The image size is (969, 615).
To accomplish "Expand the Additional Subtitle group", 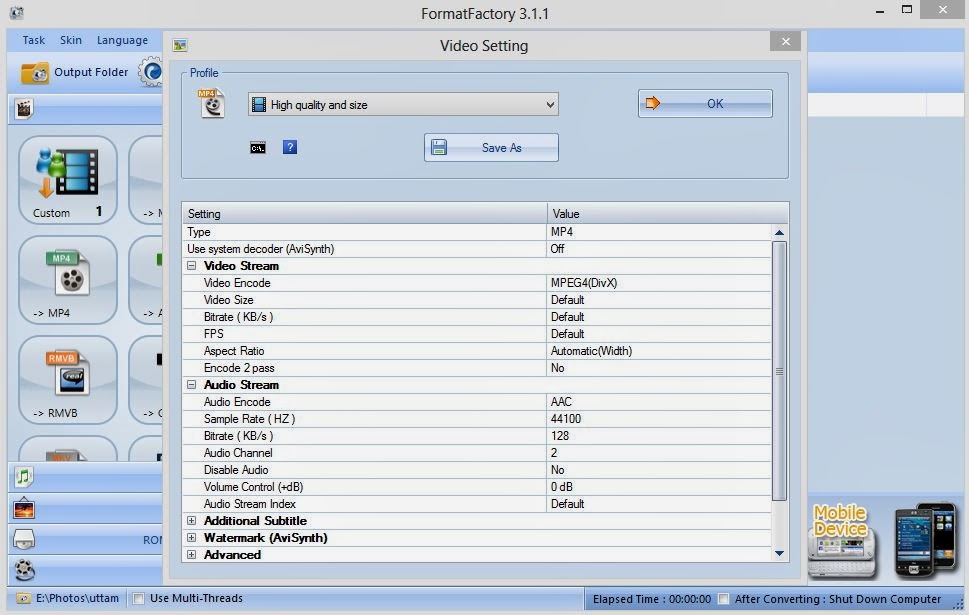I will [x=192, y=520].
